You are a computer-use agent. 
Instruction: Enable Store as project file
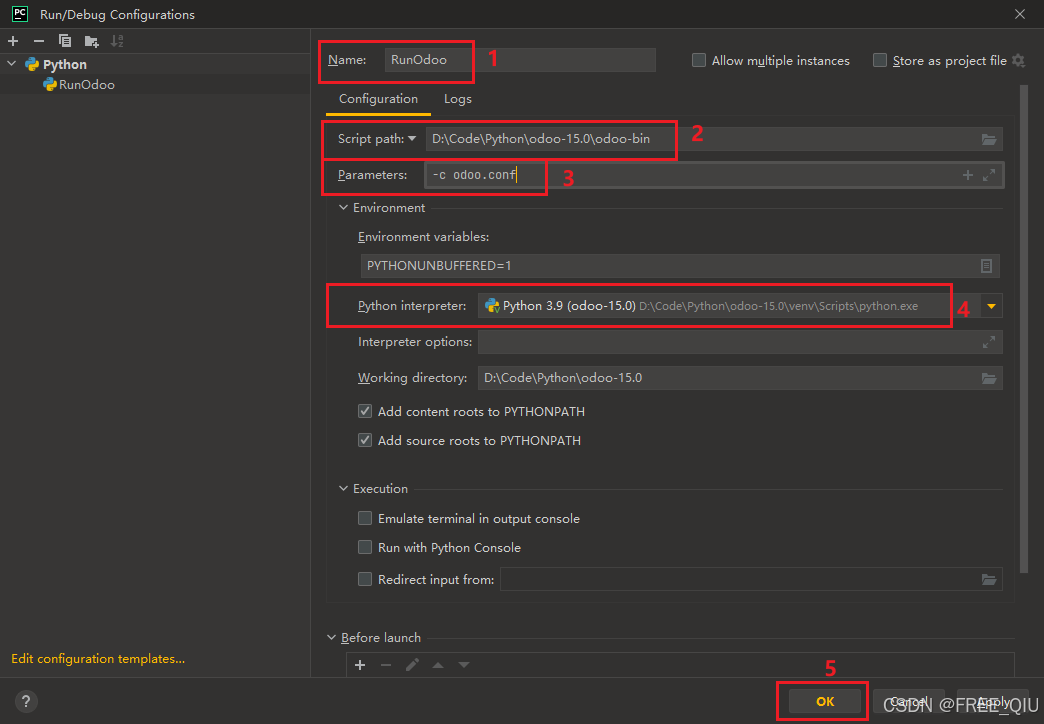point(880,61)
